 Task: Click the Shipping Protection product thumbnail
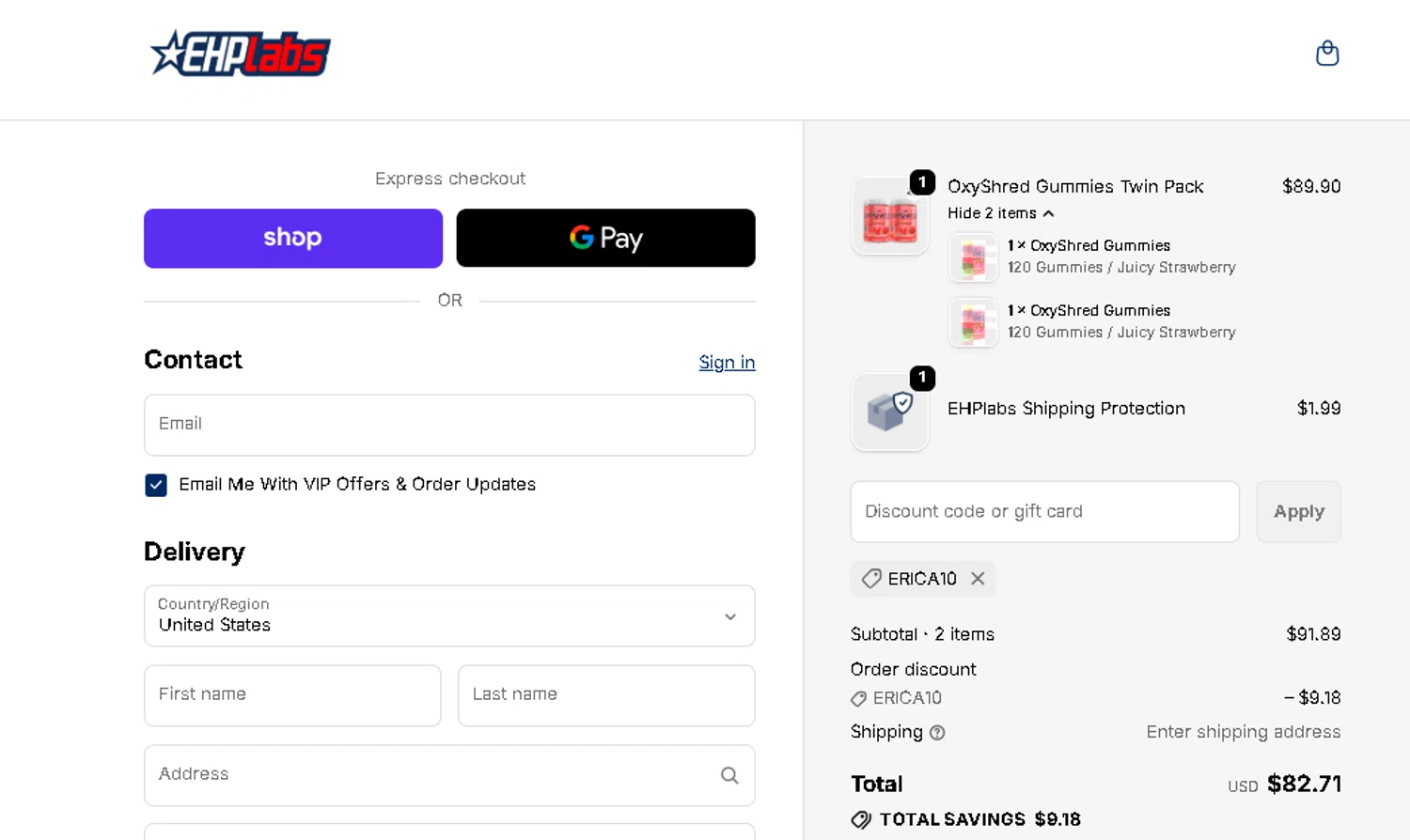[889, 412]
